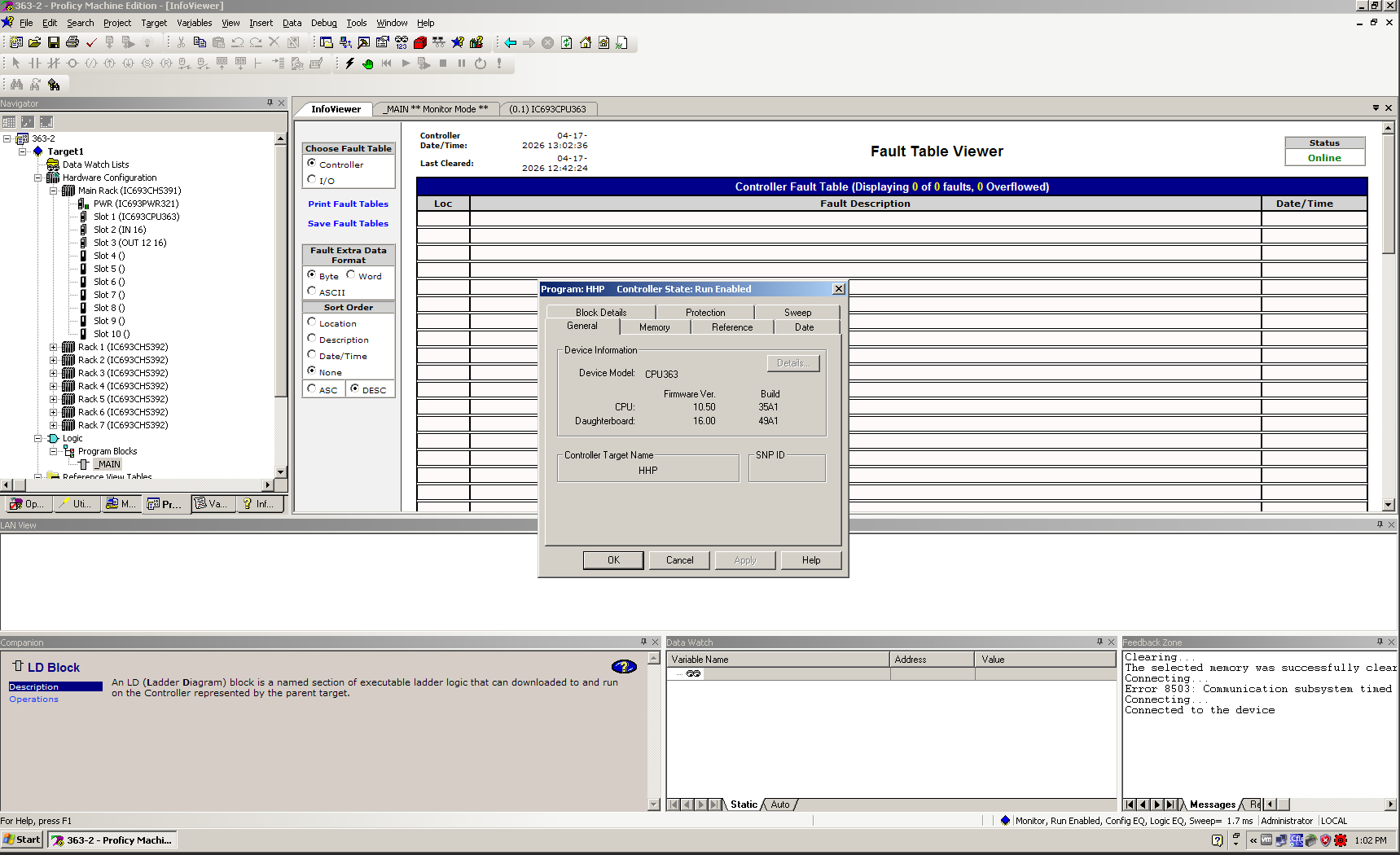Image resolution: width=1400 pixels, height=855 pixels.
Task: Switch to the Memory tab in dialog
Action: (654, 327)
